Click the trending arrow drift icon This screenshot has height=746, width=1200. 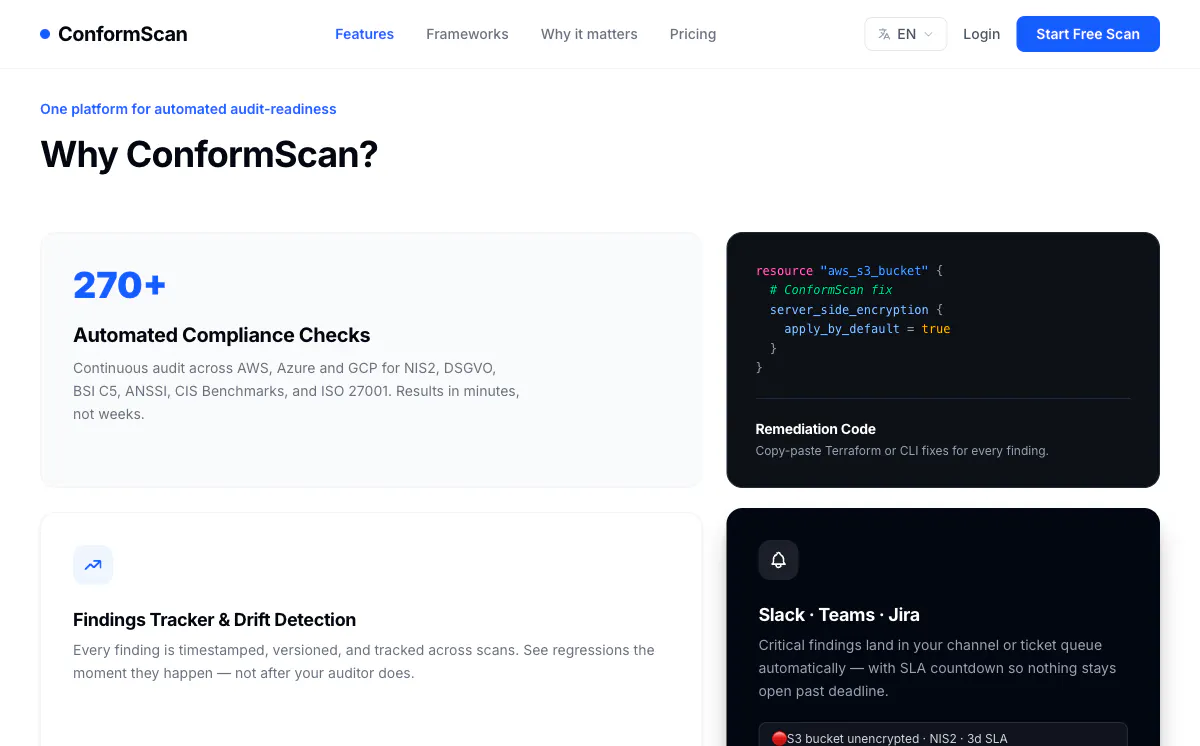[93, 565]
